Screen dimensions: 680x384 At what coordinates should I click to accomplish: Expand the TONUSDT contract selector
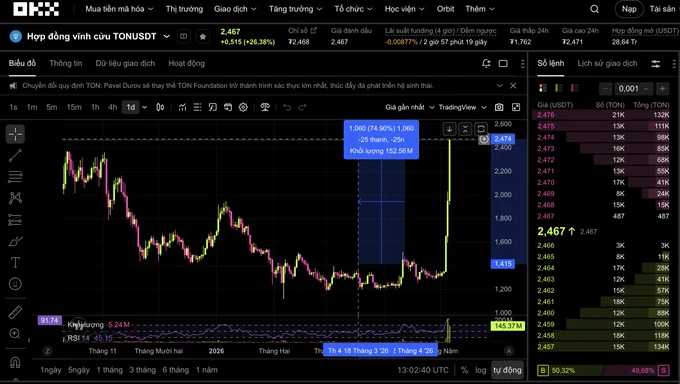167,36
